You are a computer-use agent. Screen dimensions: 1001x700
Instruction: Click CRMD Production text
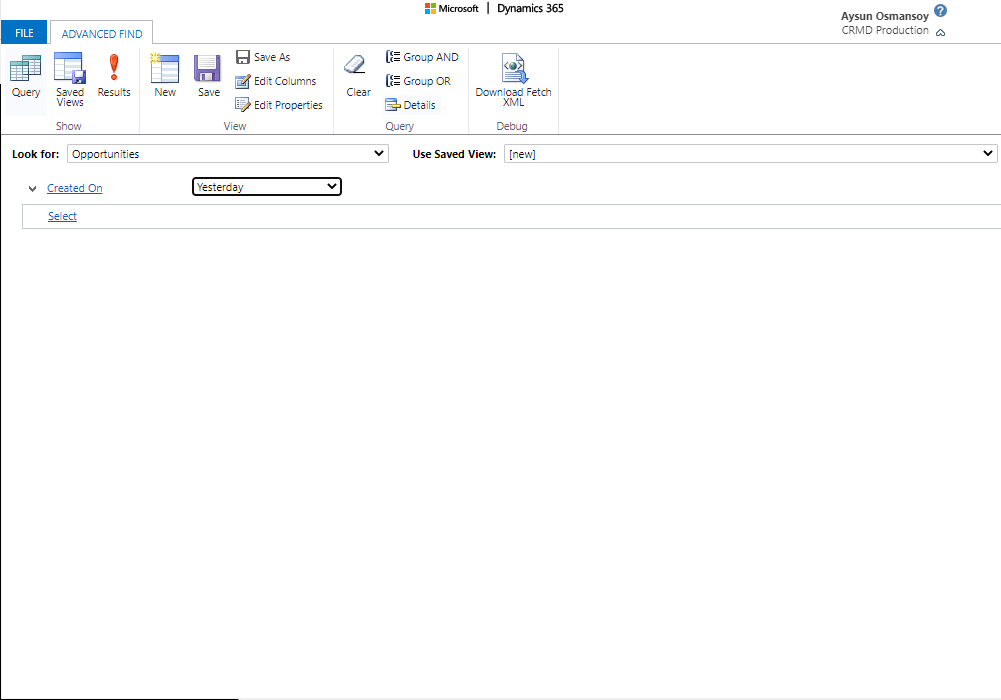point(885,30)
